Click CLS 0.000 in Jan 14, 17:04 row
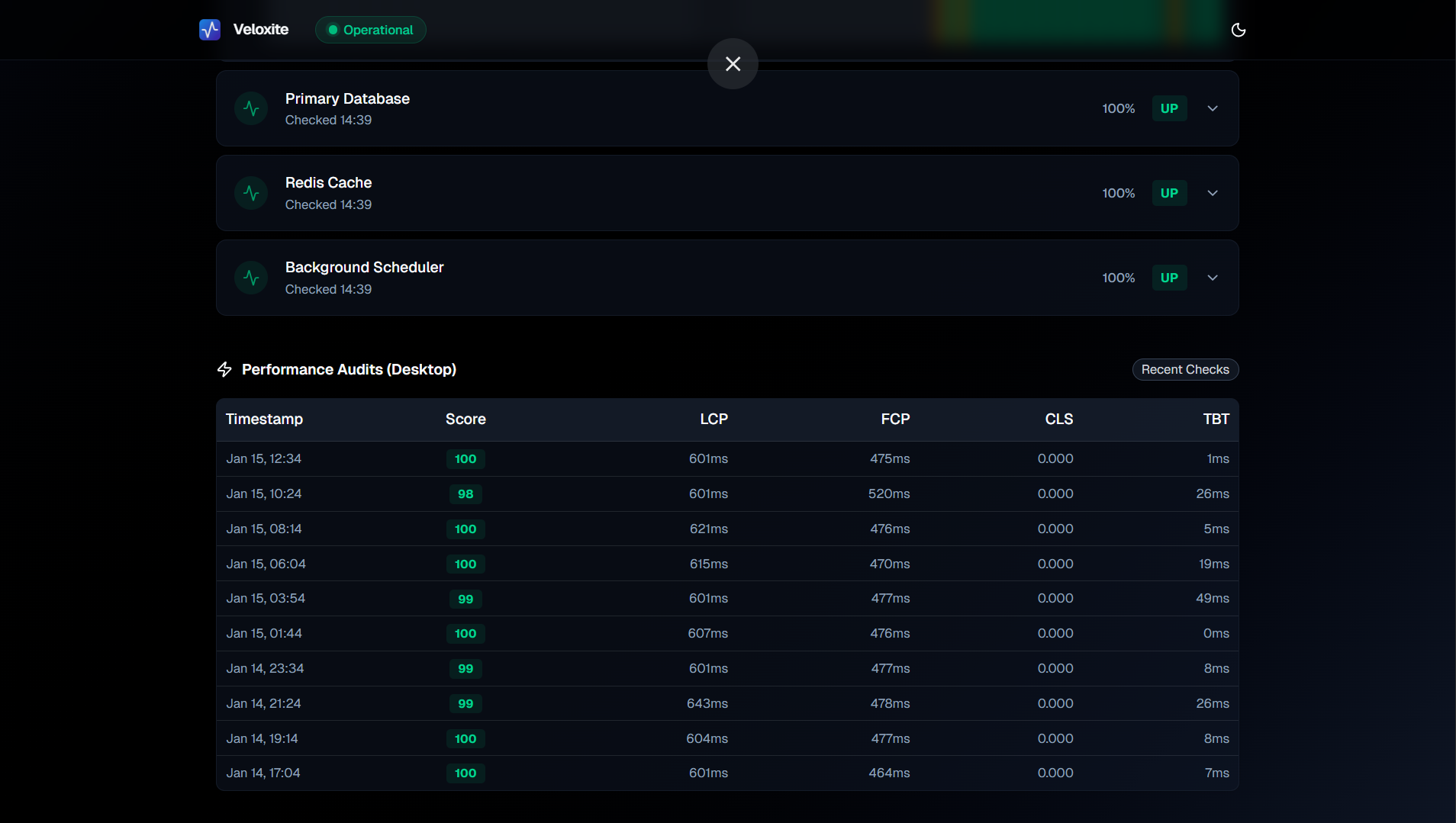The height and width of the screenshot is (823, 1456). [1055, 773]
